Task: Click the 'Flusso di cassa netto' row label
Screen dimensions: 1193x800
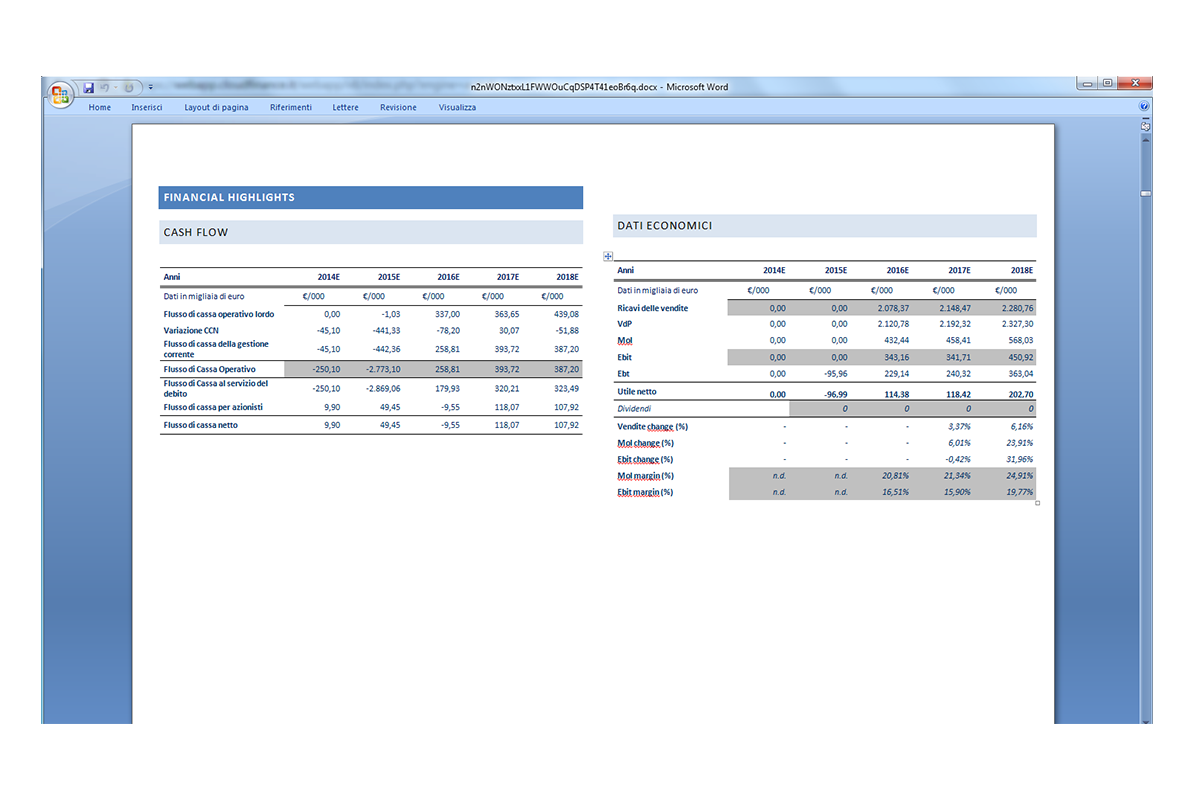Action: tap(200, 425)
